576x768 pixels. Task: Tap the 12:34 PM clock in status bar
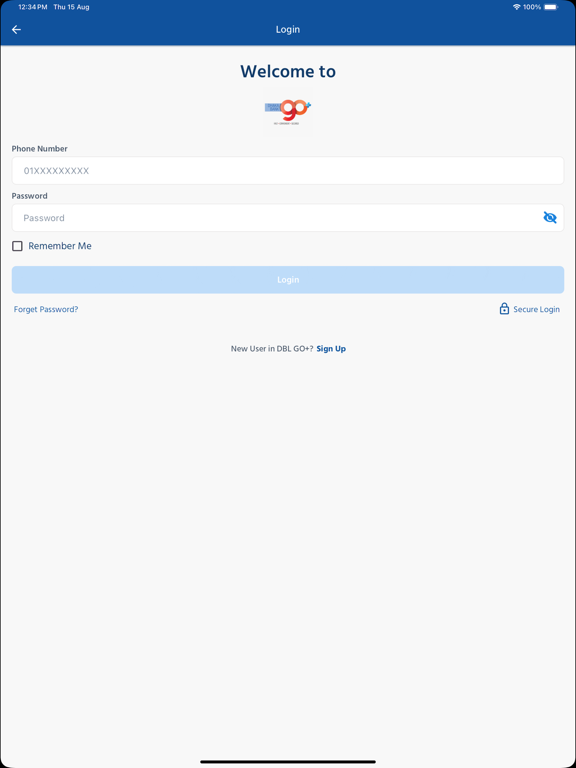pos(32,7)
